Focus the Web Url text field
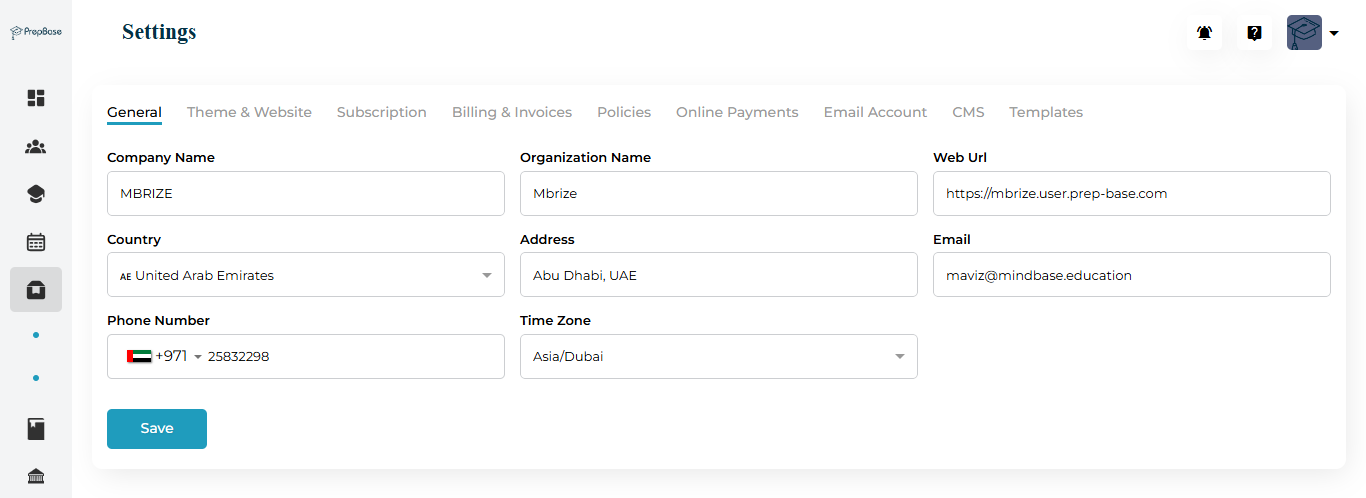1366x498 pixels. (1131, 194)
